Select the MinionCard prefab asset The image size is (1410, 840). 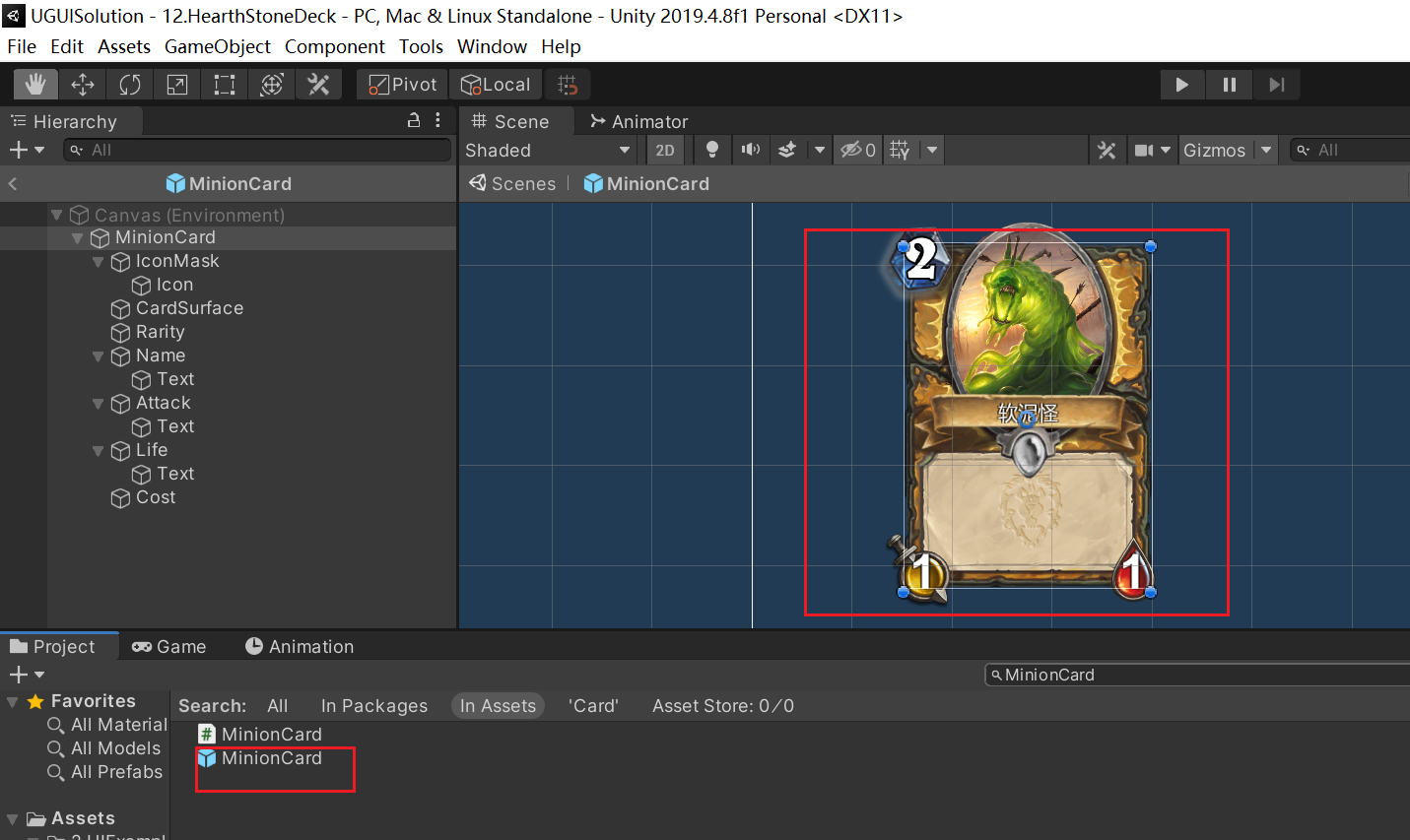271,758
